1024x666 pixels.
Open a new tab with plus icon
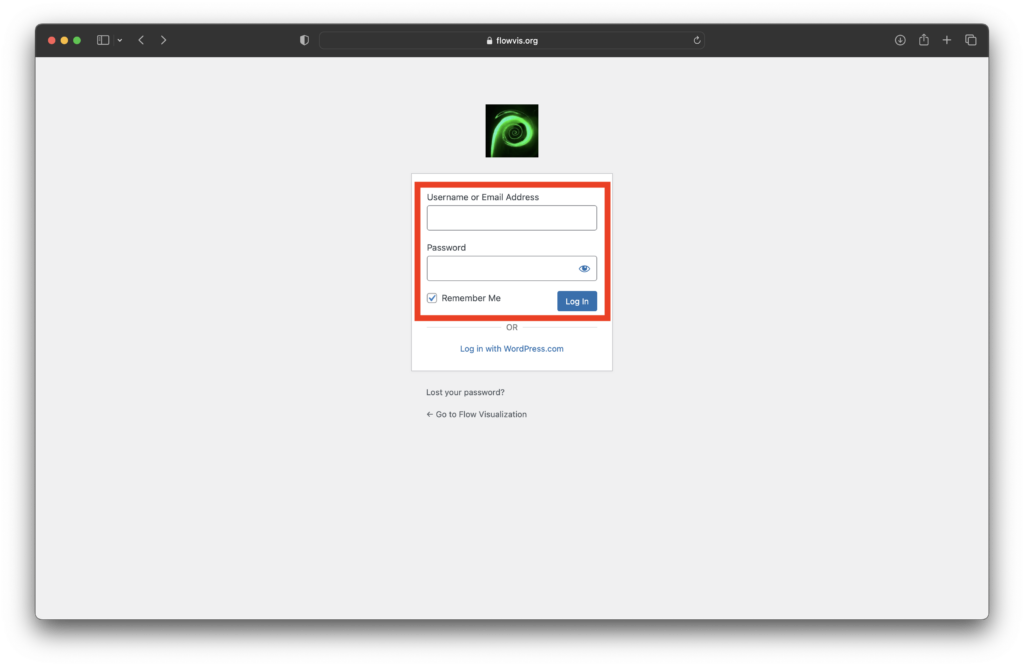coord(947,40)
